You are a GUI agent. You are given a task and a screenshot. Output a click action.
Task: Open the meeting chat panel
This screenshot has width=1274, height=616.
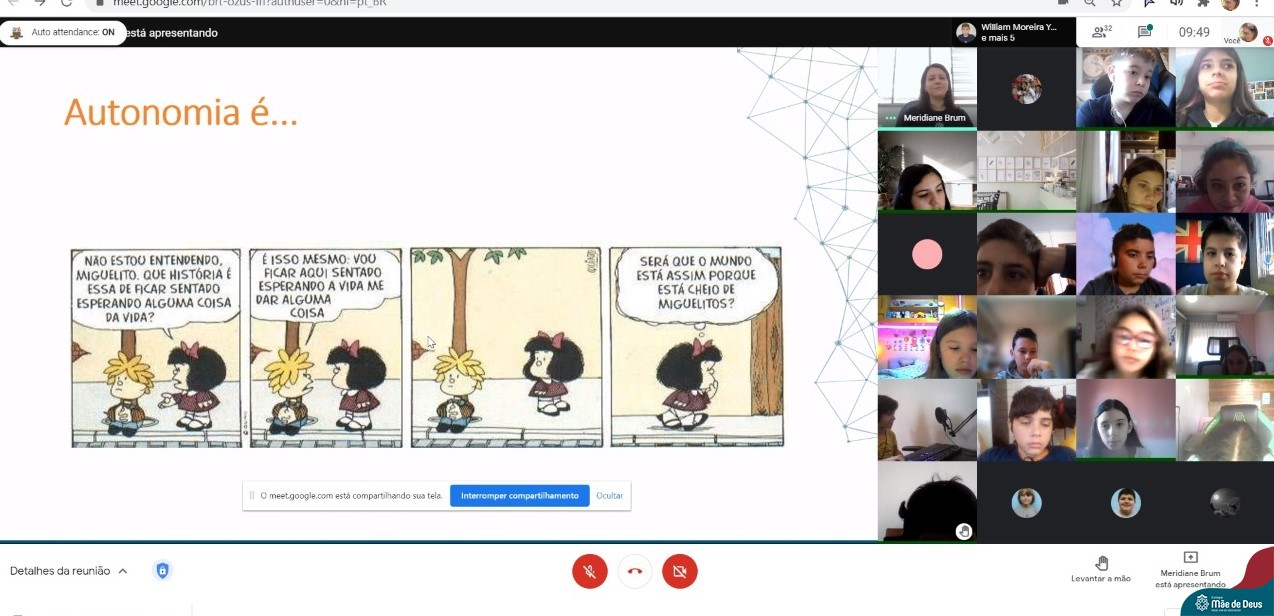[x=1145, y=32]
